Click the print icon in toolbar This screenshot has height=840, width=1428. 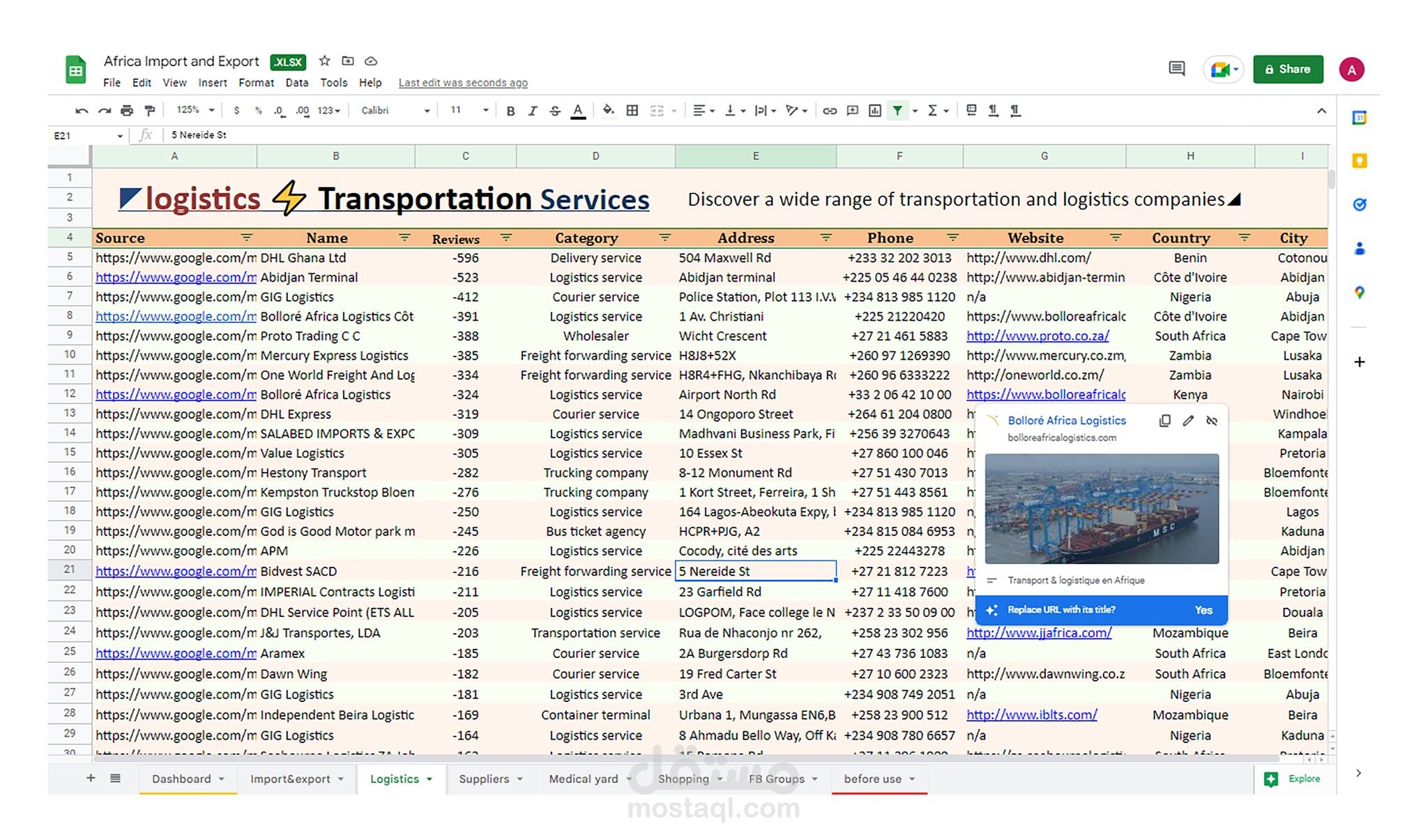[126, 110]
